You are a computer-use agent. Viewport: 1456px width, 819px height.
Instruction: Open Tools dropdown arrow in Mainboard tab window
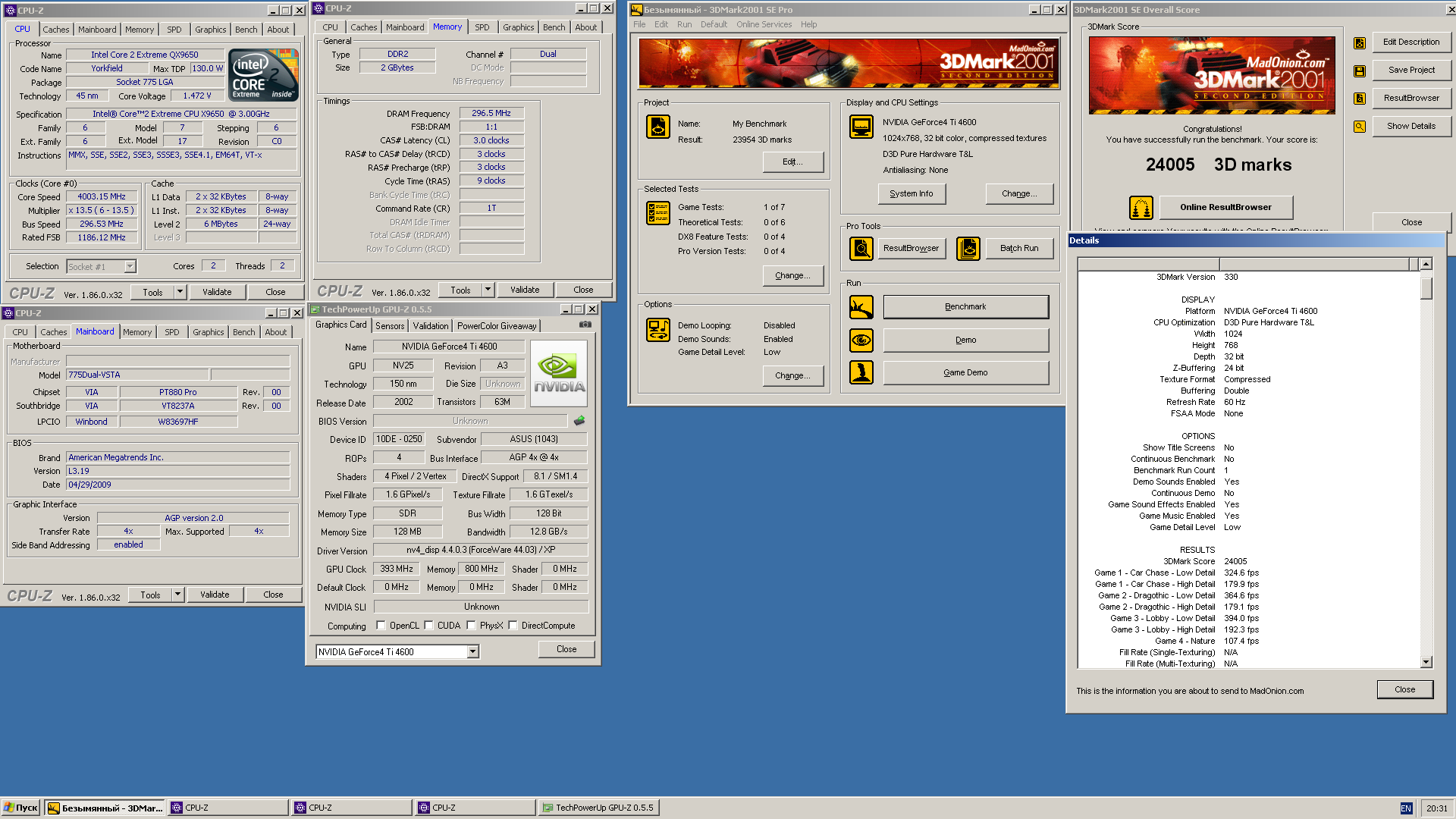[178, 595]
